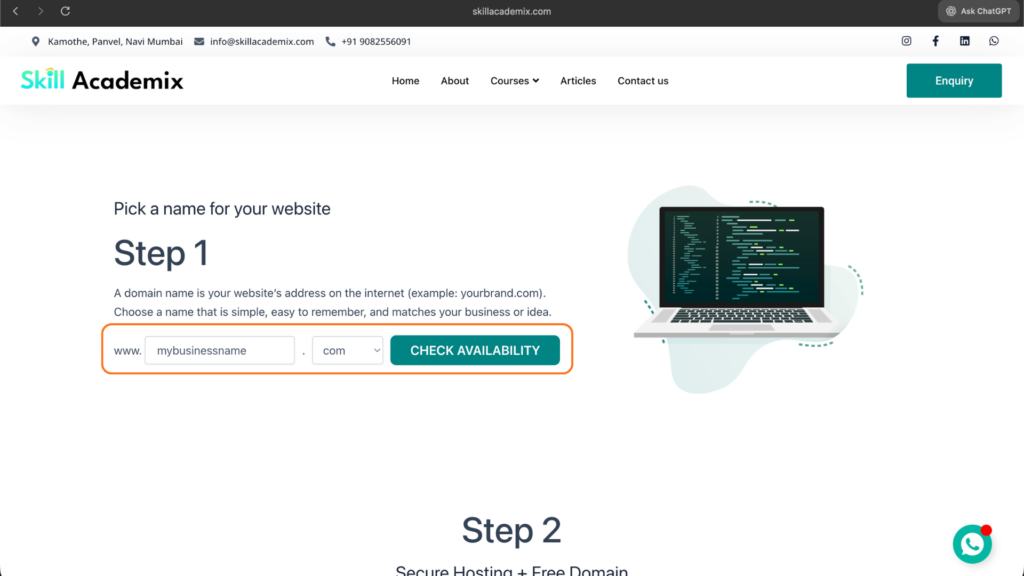1024x576 pixels.
Task: Open the Articles menu item
Action: point(578,81)
